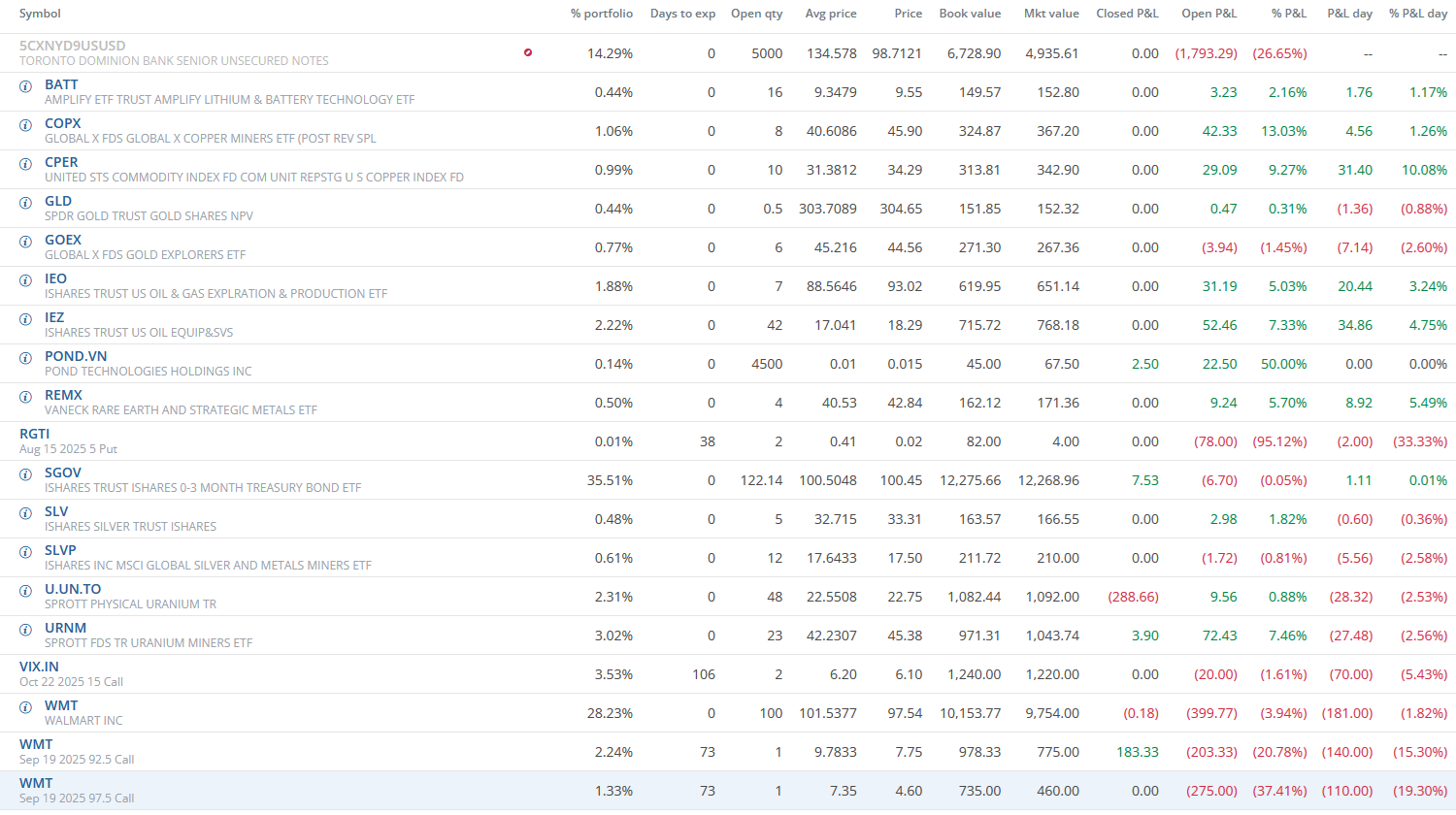Sort by Mkt value header
1456x815 pixels.
[1051, 14]
